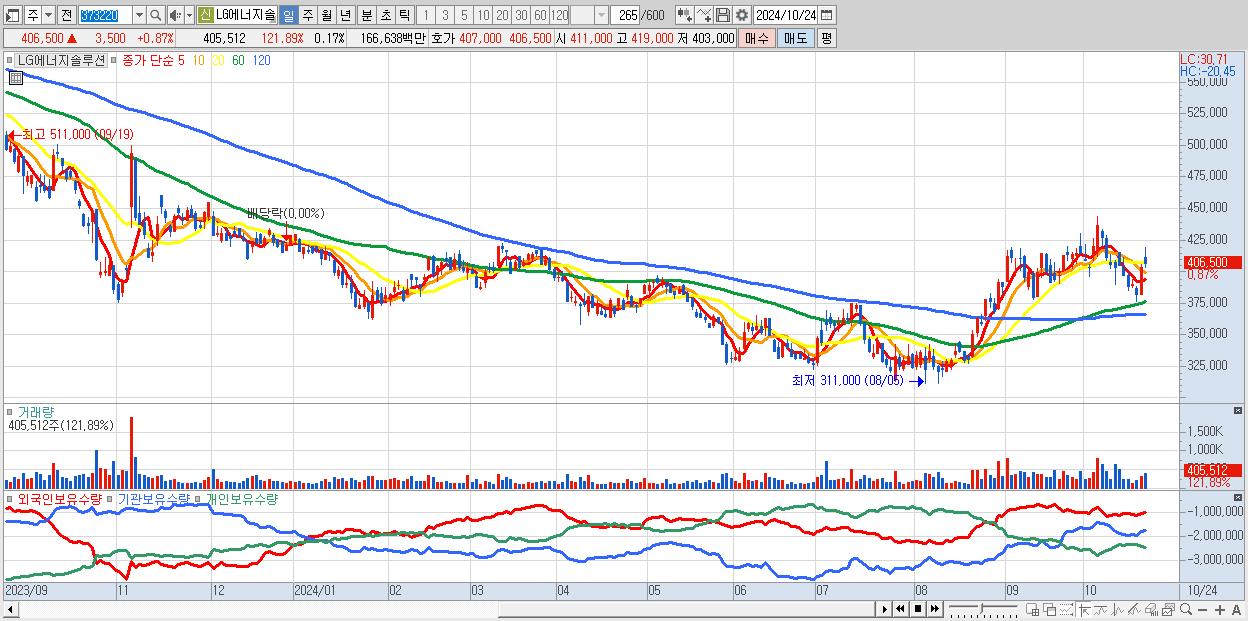Image resolution: width=1248 pixels, height=621 pixels.
Task: Click the trend line drawing icon
Action: (1101, 609)
